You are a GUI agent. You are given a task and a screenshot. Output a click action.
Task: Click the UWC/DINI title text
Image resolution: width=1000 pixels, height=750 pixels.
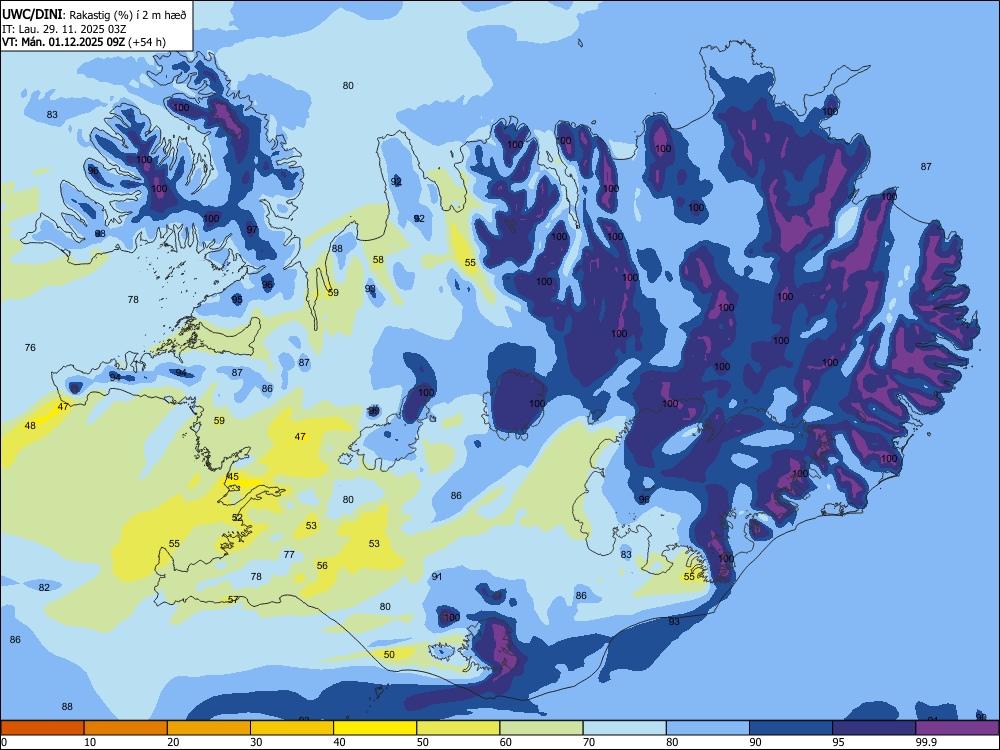coord(33,14)
